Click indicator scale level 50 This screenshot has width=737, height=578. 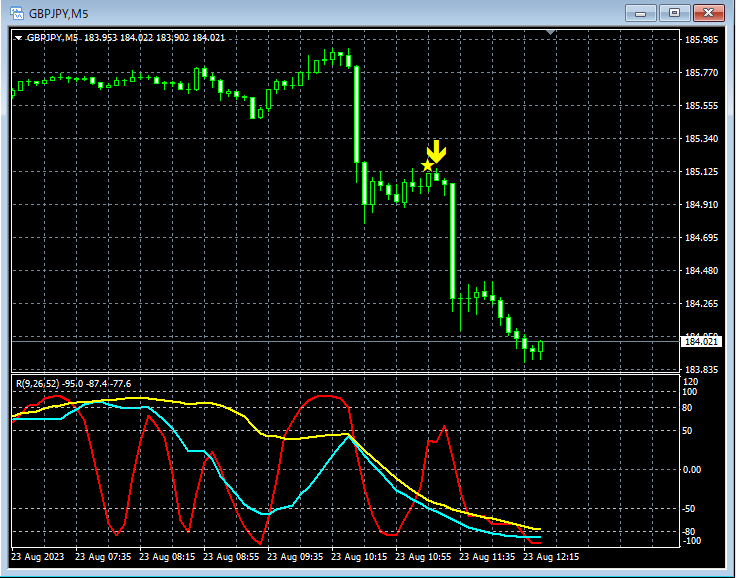point(687,431)
